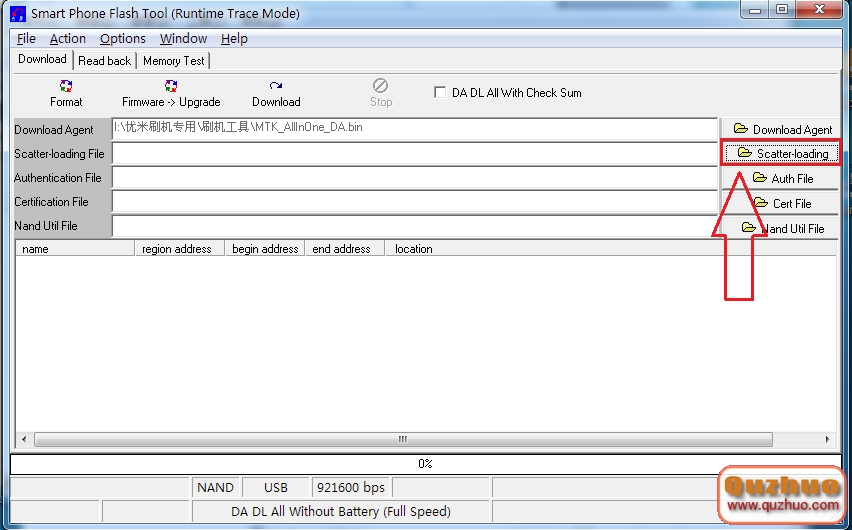Click the Download arrow toolbar icon

(x=276, y=86)
